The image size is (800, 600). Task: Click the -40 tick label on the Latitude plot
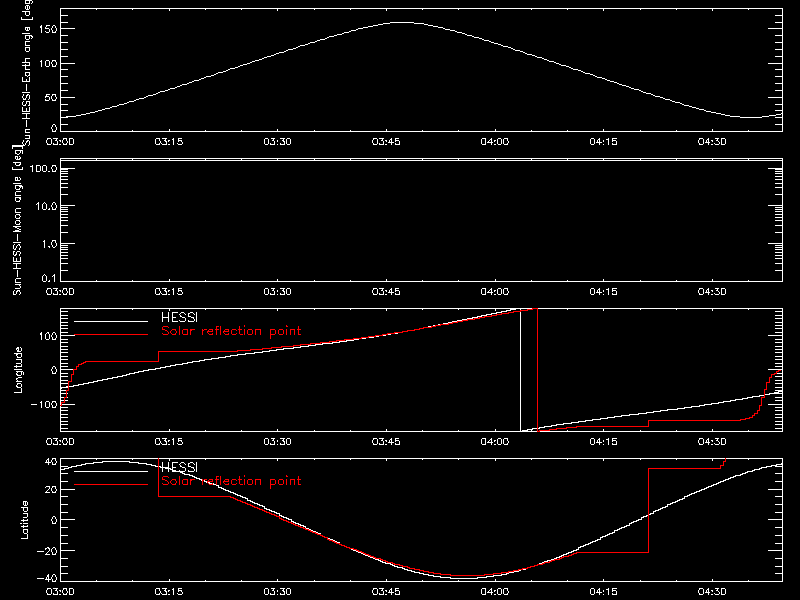(x=47, y=578)
